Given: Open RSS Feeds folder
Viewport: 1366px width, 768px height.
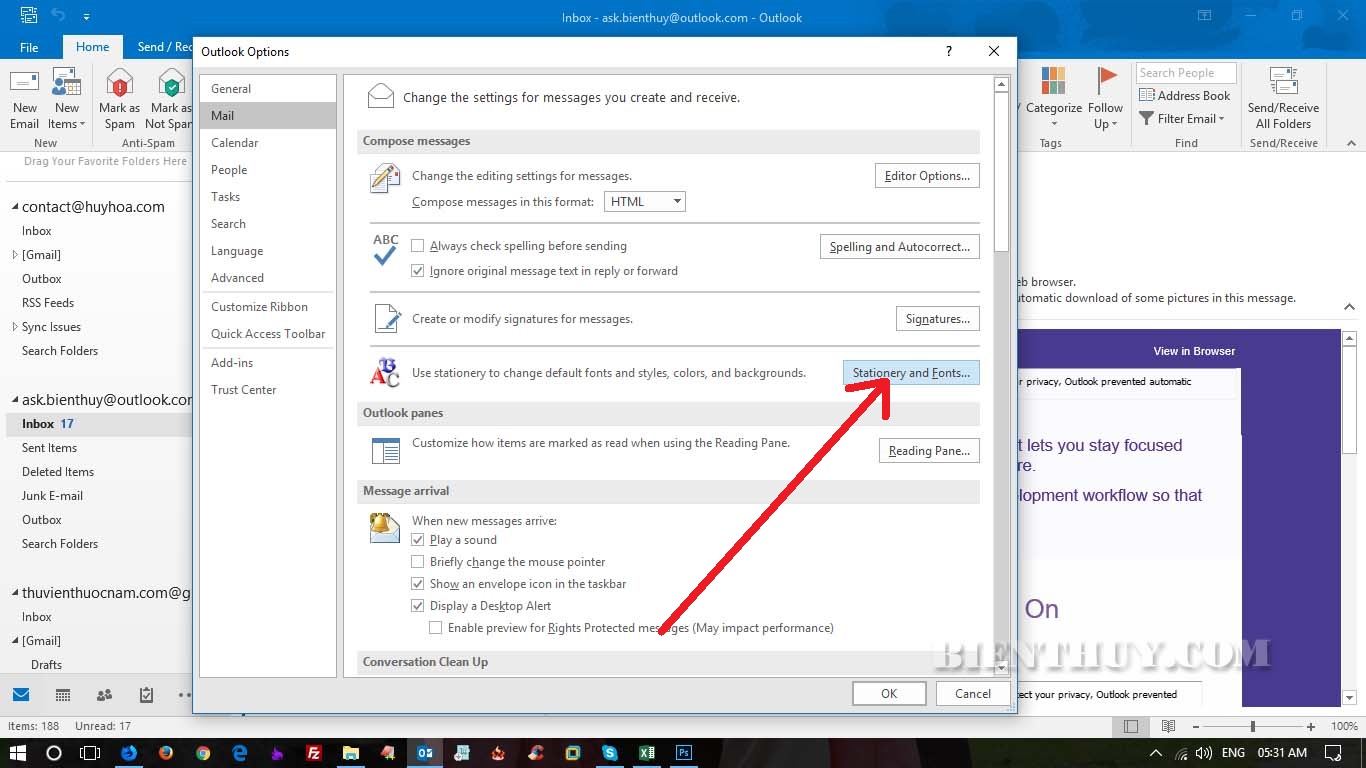Looking at the screenshot, I should pos(48,303).
